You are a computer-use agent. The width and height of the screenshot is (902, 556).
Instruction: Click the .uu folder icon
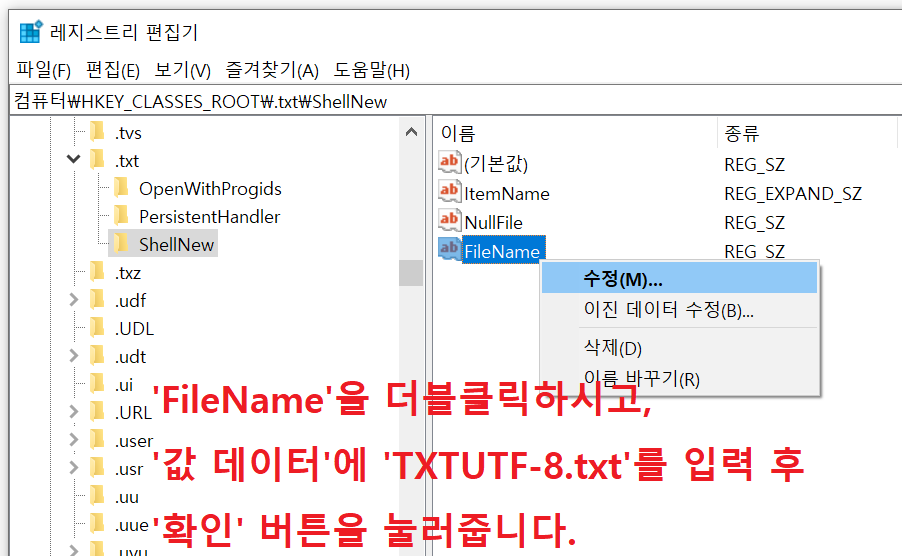click(98, 496)
